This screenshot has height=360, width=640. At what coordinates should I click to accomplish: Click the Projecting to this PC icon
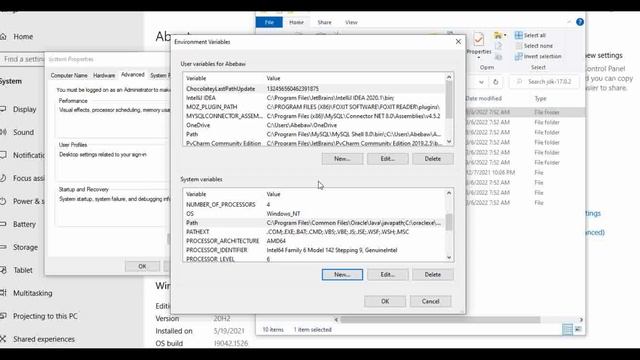(x=3, y=316)
